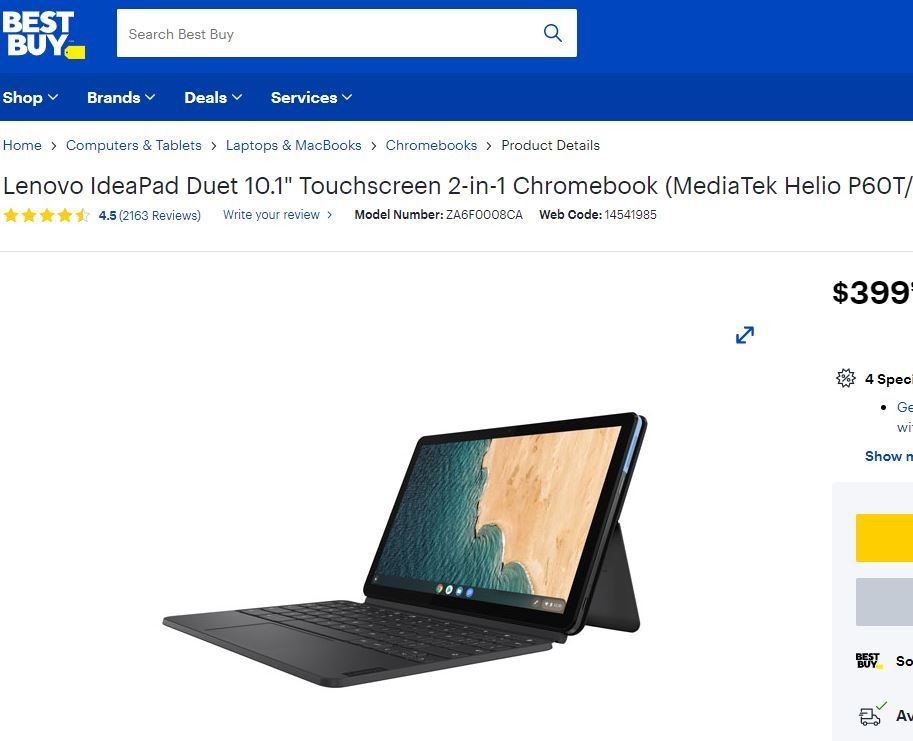This screenshot has width=913, height=741.
Task: Open Laptops & MacBooks breadcrumb
Action: (293, 145)
